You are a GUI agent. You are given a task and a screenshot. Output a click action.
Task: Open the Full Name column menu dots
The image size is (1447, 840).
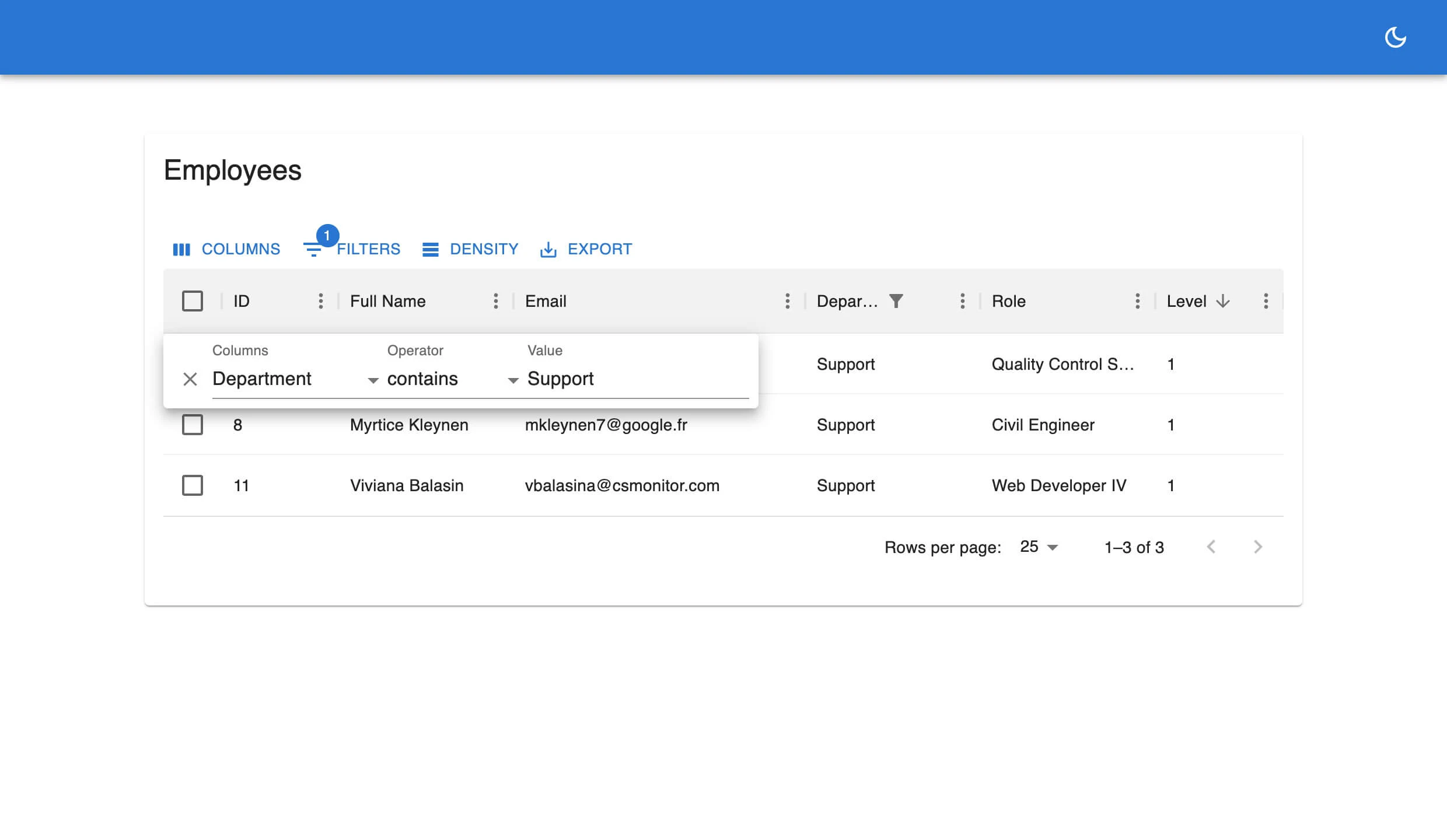coord(495,301)
